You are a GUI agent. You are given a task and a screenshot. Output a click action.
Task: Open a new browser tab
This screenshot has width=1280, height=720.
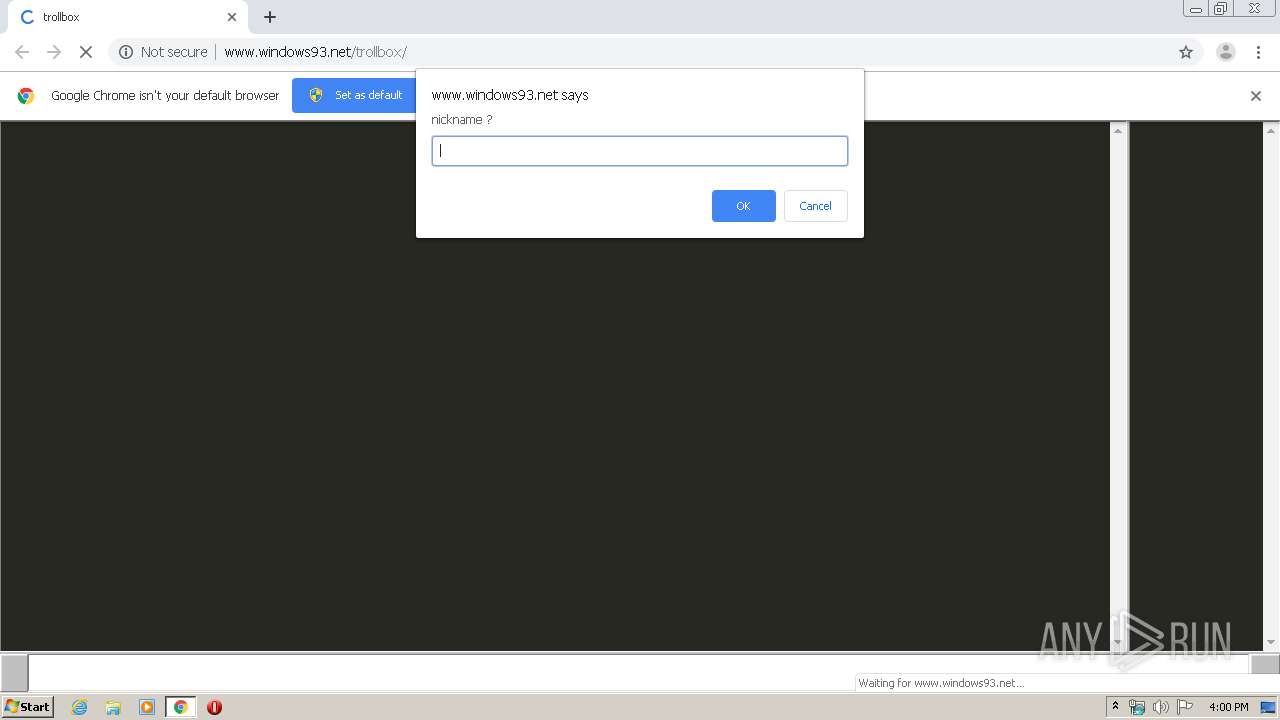tap(270, 17)
